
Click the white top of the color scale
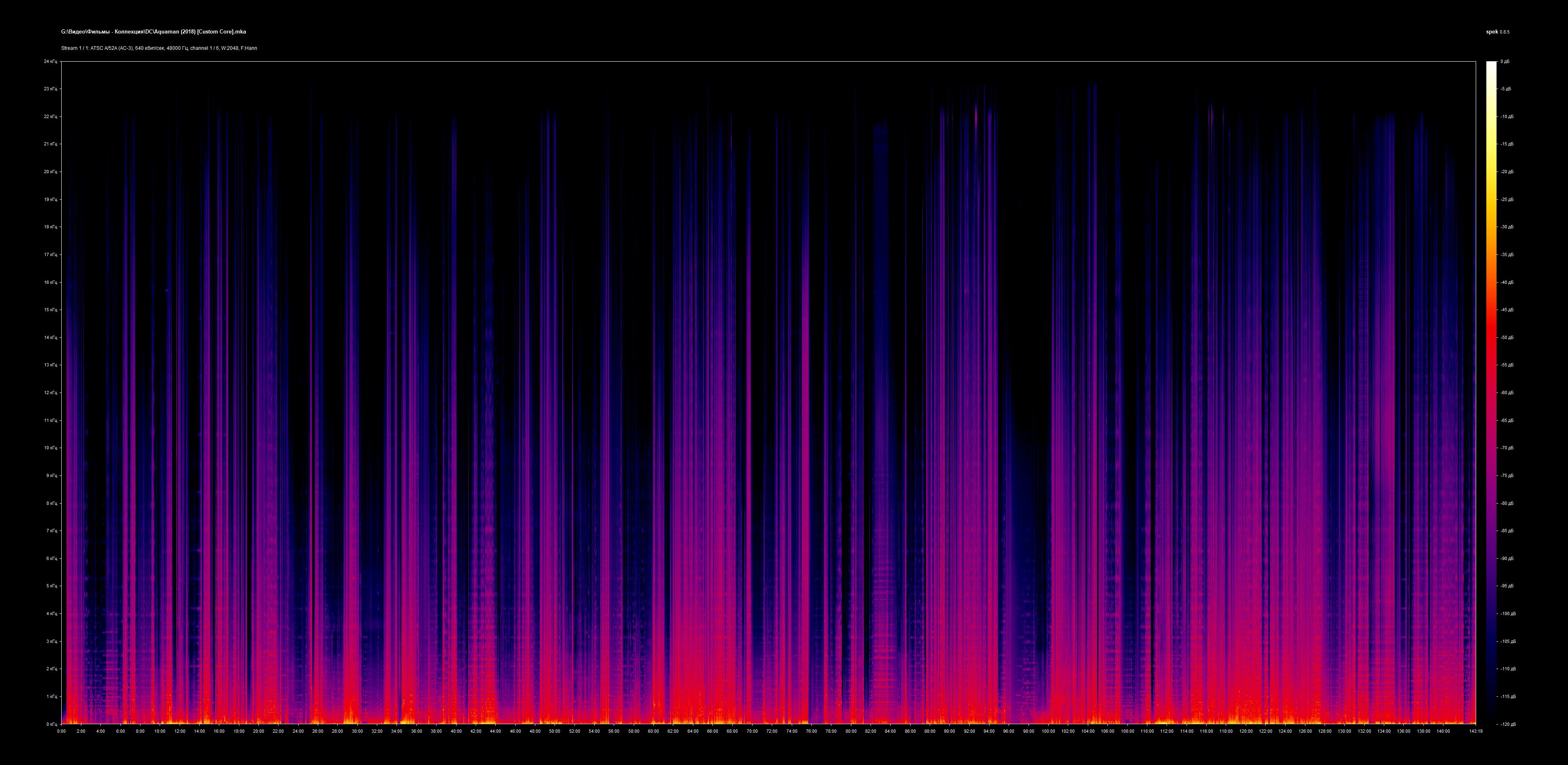(x=1491, y=65)
